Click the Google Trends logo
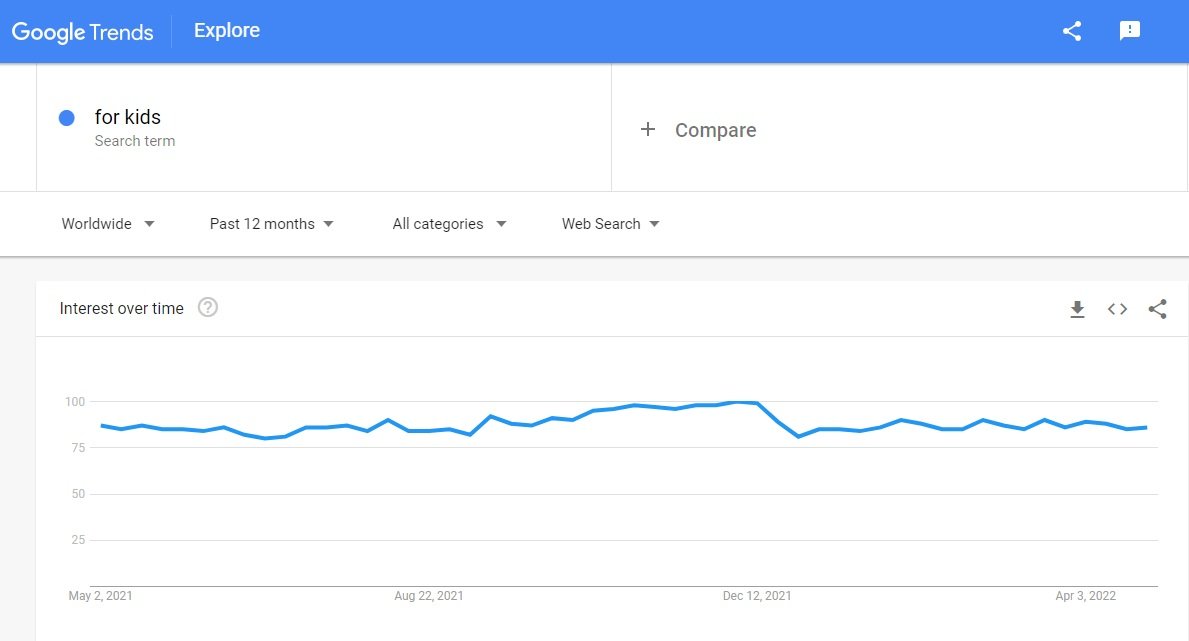 83,32
